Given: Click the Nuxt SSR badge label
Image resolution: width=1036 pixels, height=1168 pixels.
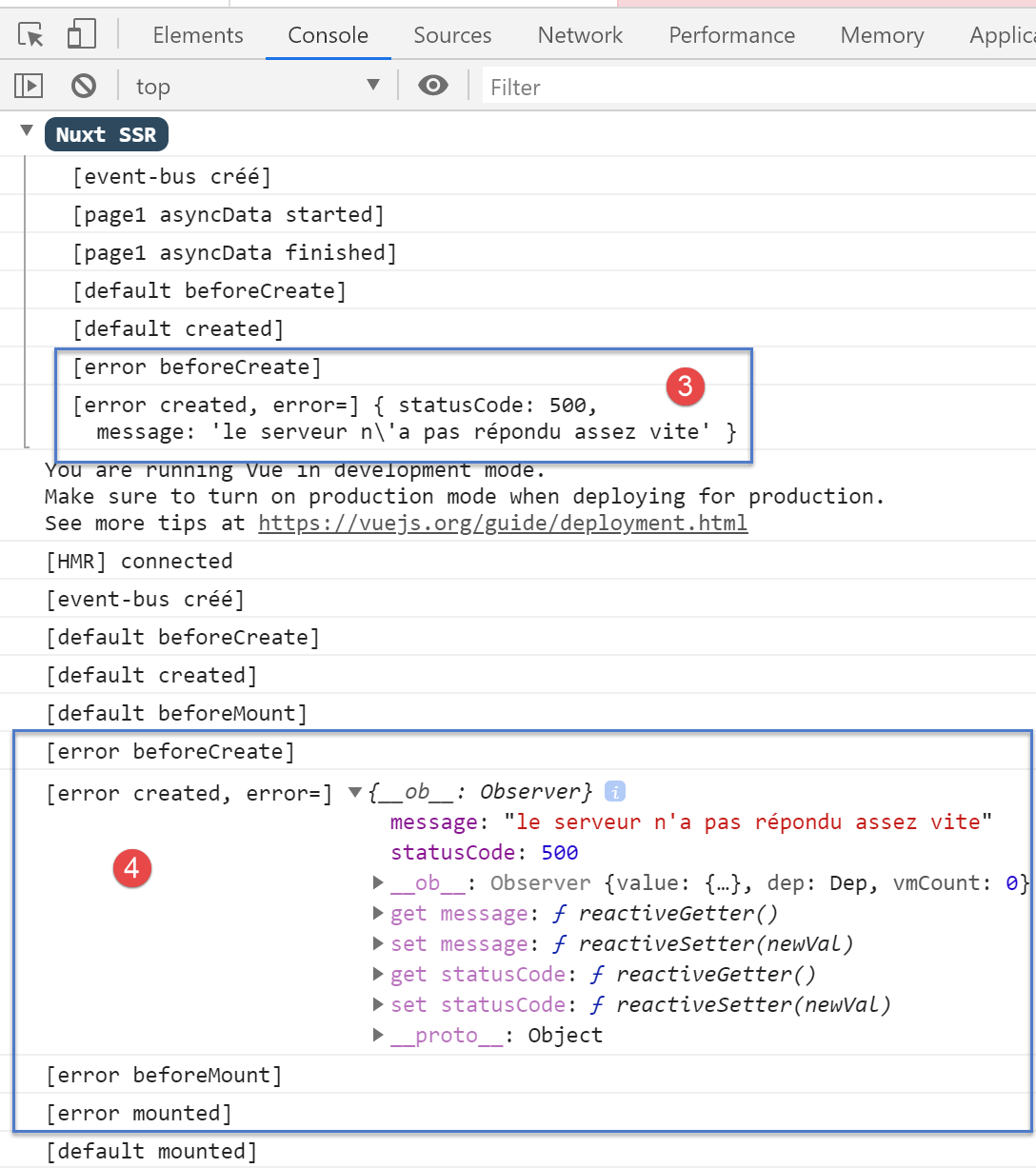Looking at the screenshot, I should pyautogui.click(x=106, y=134).
